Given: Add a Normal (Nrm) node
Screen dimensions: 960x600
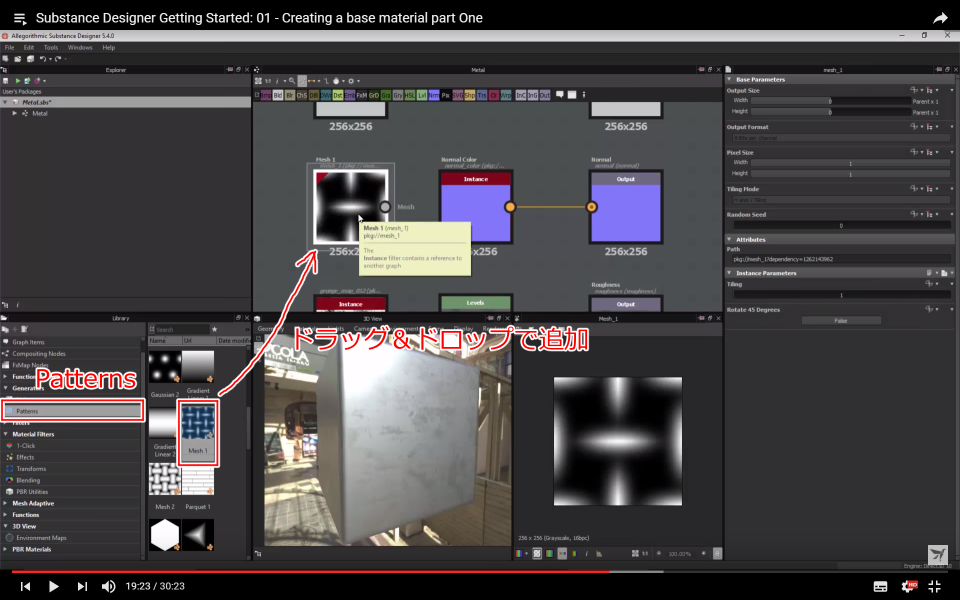Looking at the screenshot, I should pos(434,95).
